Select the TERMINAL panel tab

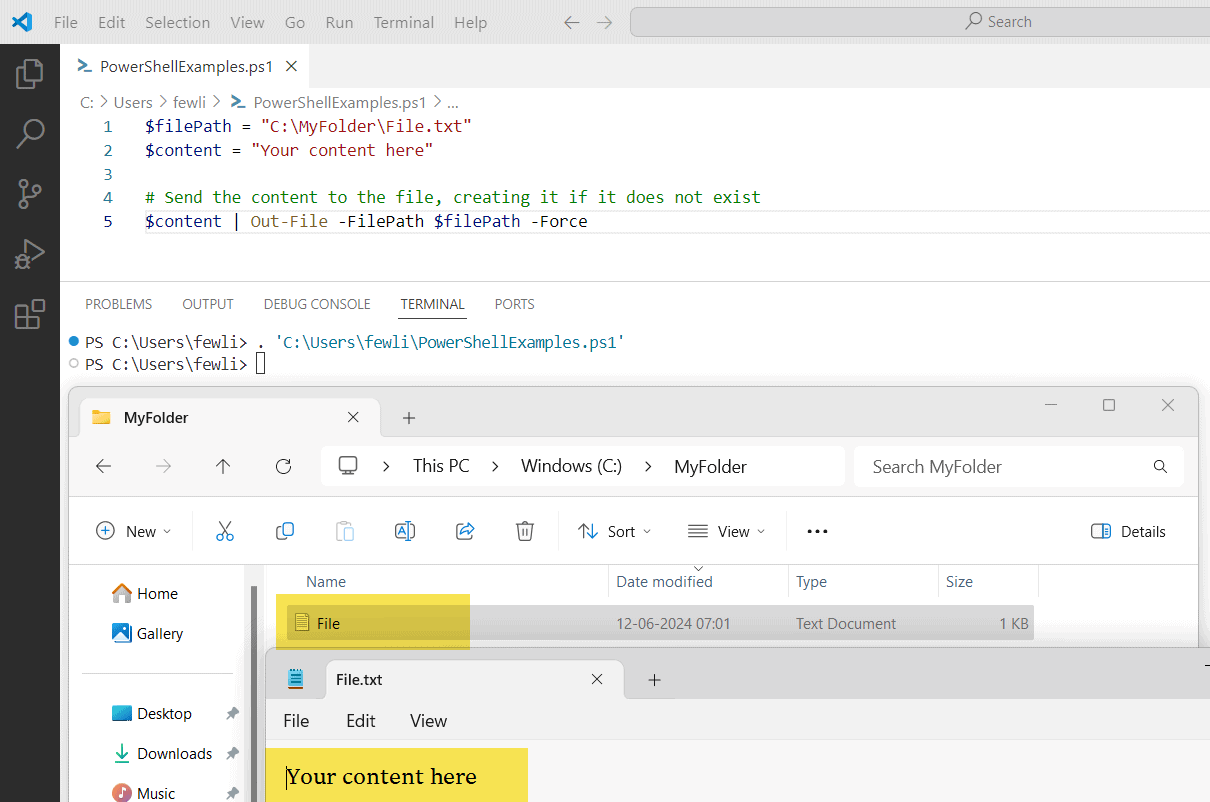[432, 304]
